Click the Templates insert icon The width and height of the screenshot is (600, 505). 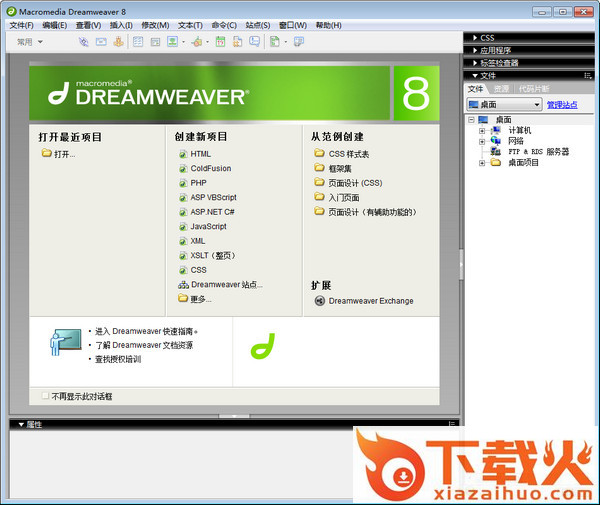275,42
